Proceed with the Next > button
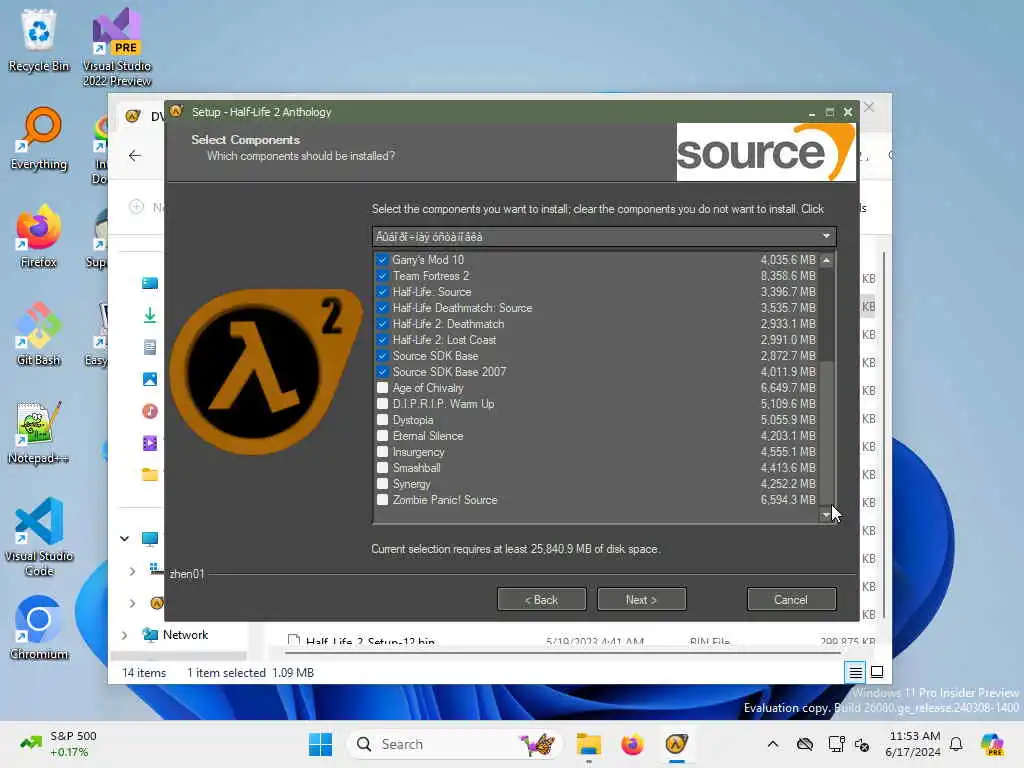 tap(641, 600)
